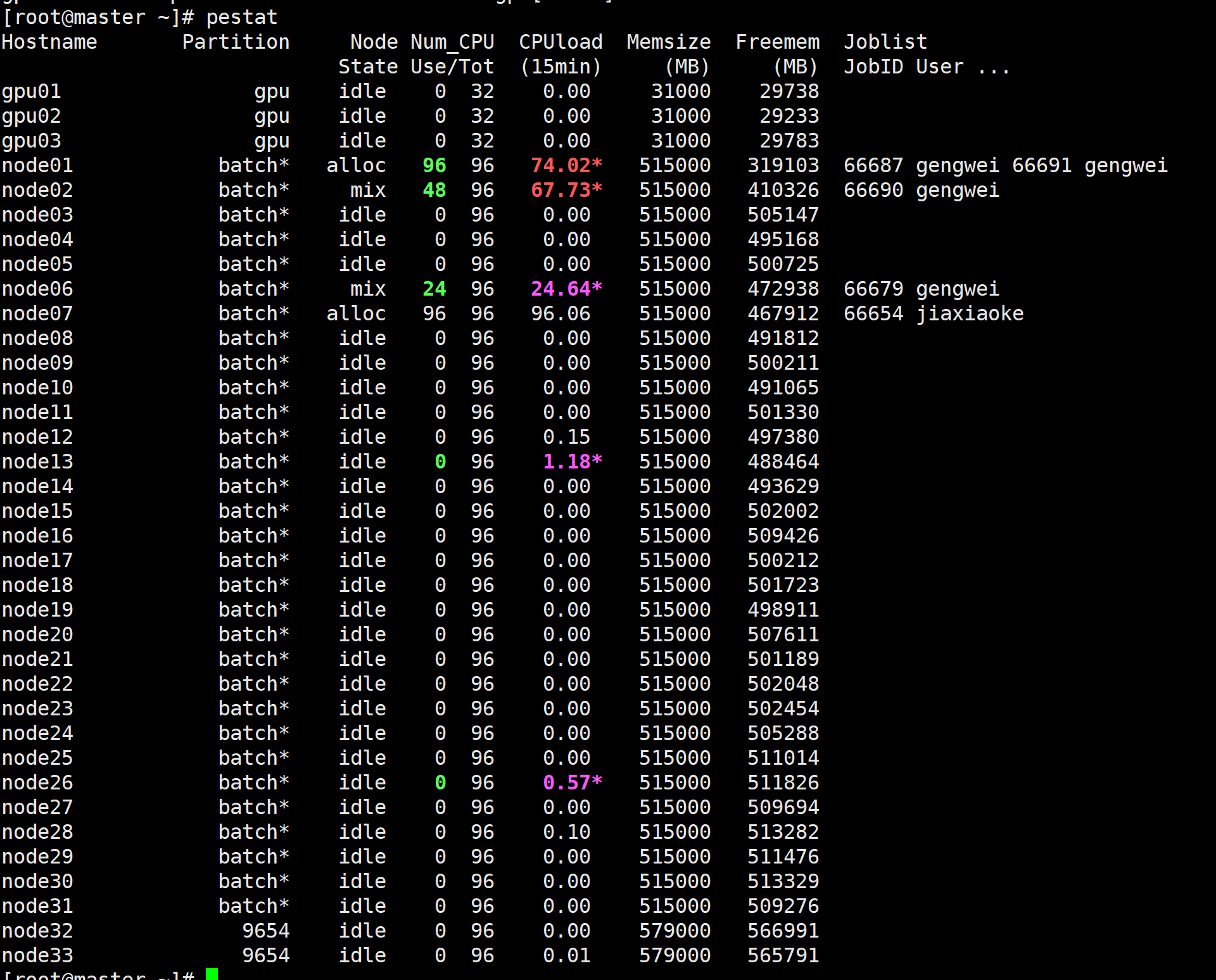
Task: Click the Freemem column header
Action: point(777,42)
